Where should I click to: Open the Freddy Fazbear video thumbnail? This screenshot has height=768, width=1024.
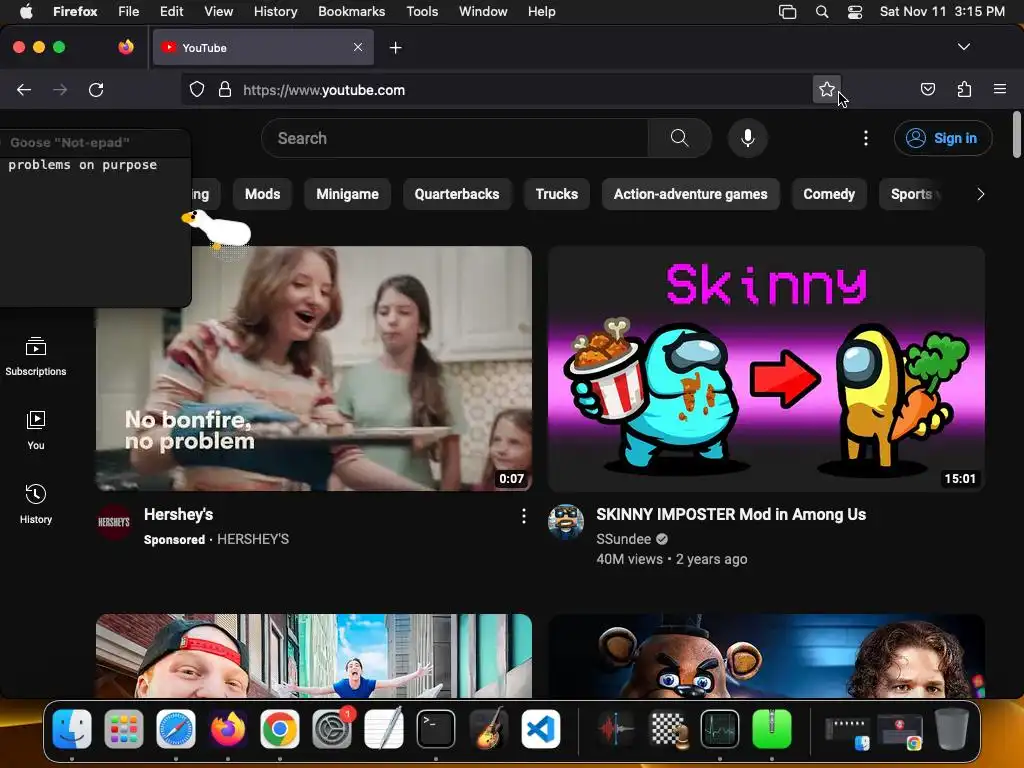click(766, 656)
